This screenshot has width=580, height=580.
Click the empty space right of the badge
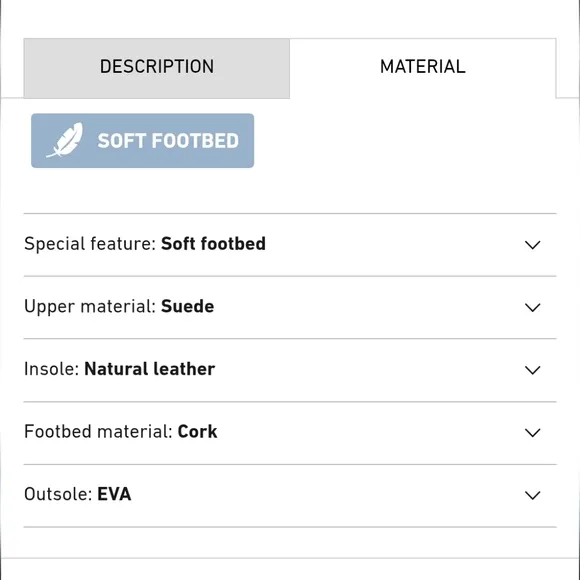[x=405, y=141]
